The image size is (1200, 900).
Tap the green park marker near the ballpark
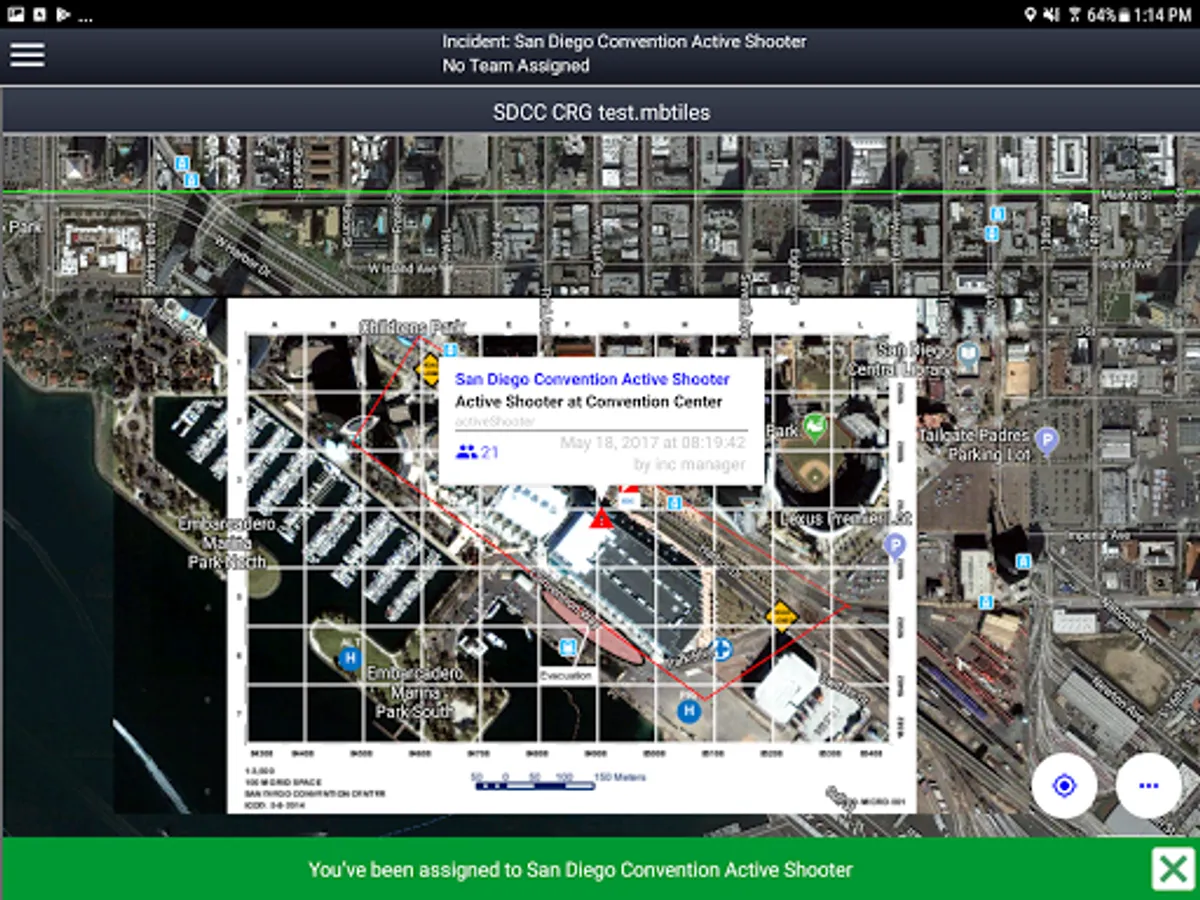pyautogui.click(x=815, y=427)
